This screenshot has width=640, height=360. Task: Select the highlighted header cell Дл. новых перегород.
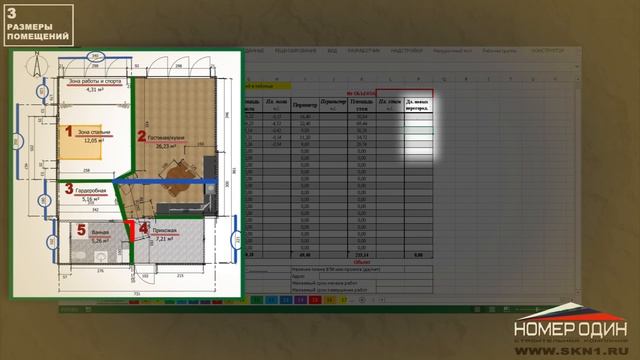(x=418, y=105)
